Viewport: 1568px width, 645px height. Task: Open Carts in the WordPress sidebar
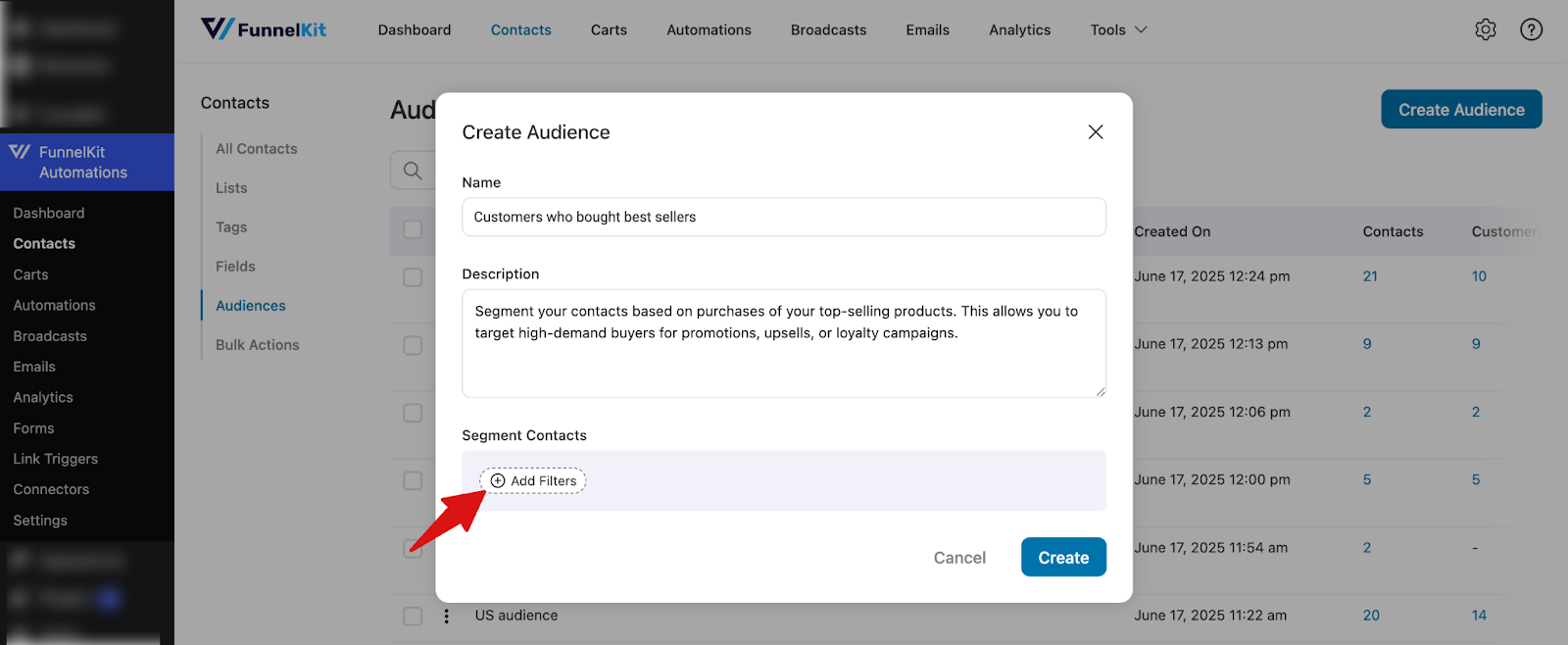point(30,274)
